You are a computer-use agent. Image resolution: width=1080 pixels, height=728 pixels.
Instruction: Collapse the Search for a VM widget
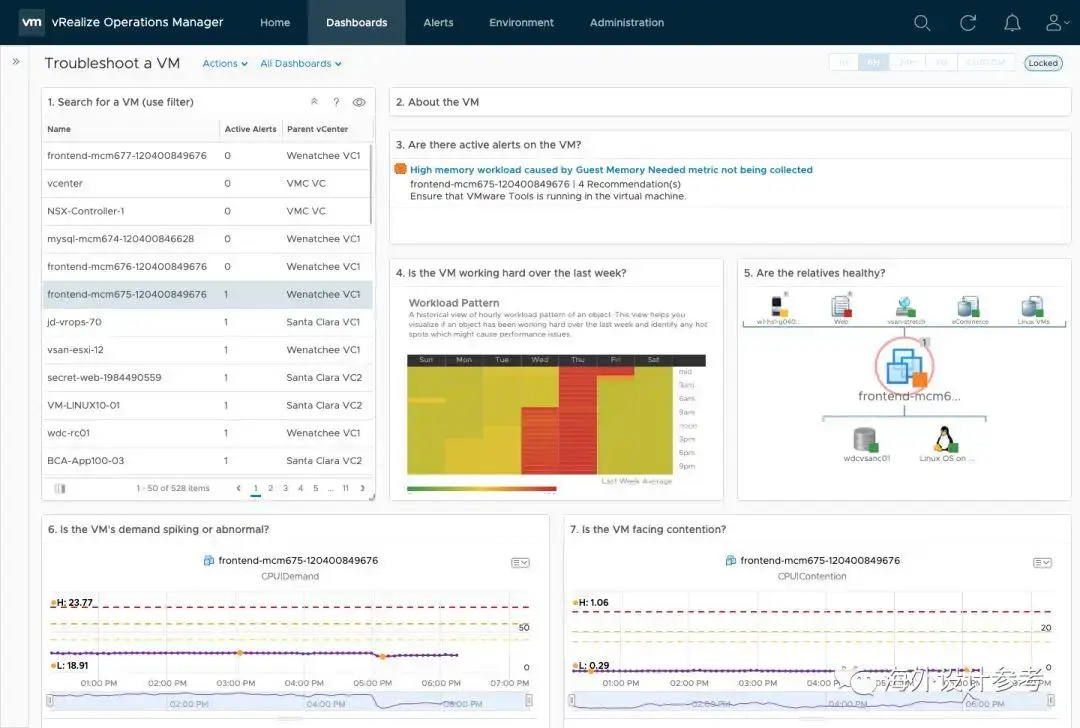(314, 102)
